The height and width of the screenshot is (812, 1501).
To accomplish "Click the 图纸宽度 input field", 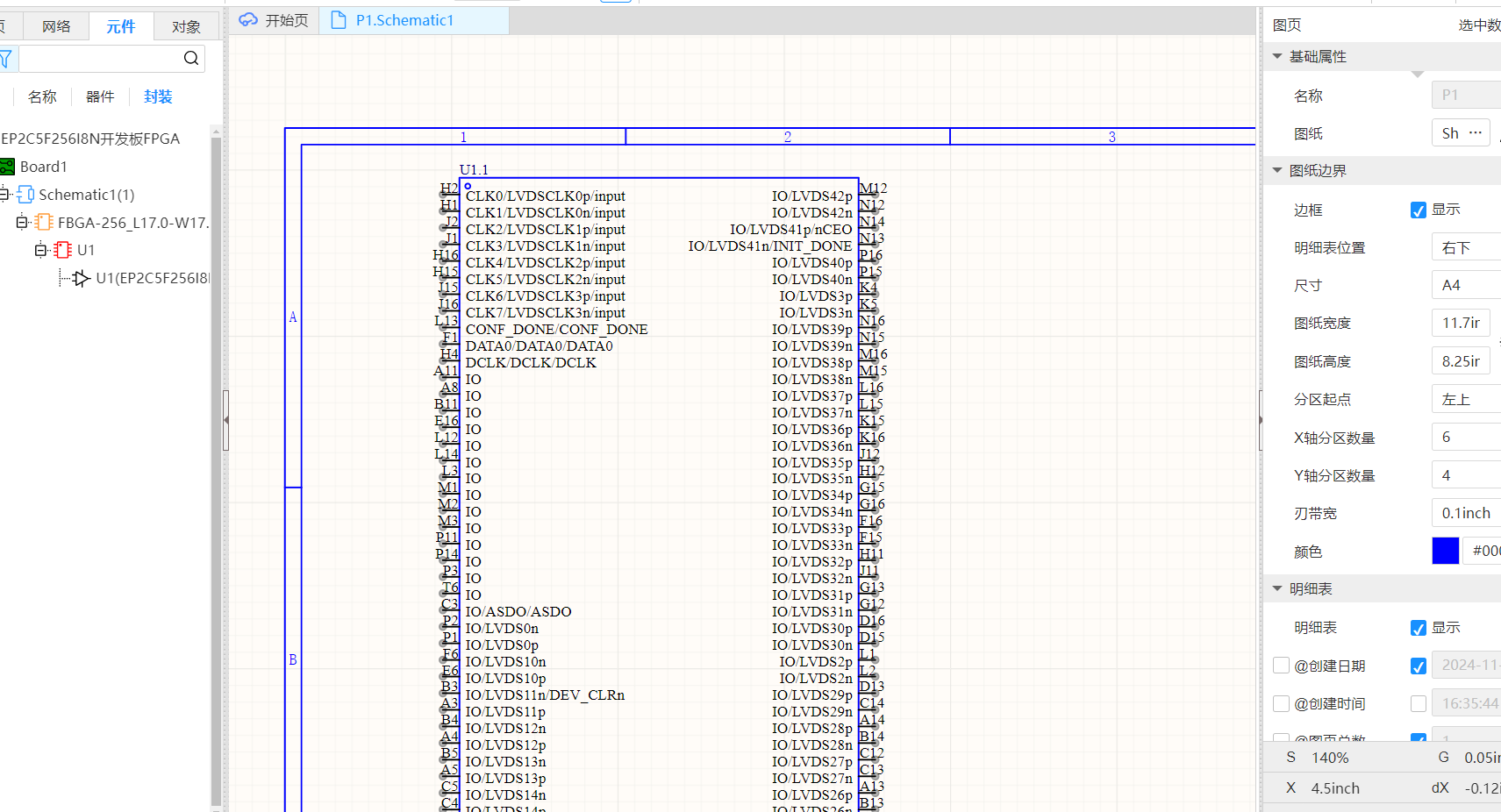I will pos(1462,324).
